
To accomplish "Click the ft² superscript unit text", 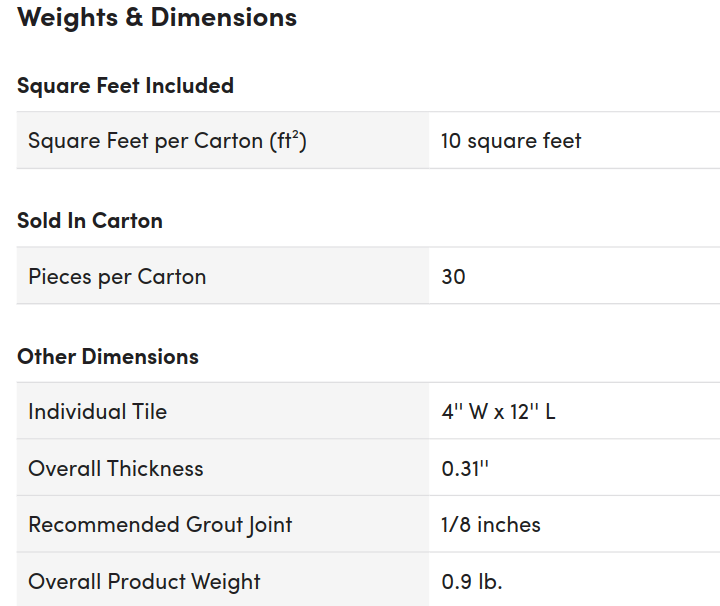I will (292, 139).
